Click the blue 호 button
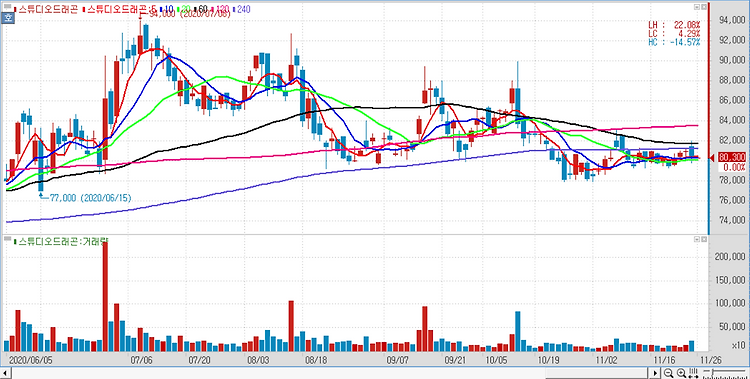 [x=8, y=18]
